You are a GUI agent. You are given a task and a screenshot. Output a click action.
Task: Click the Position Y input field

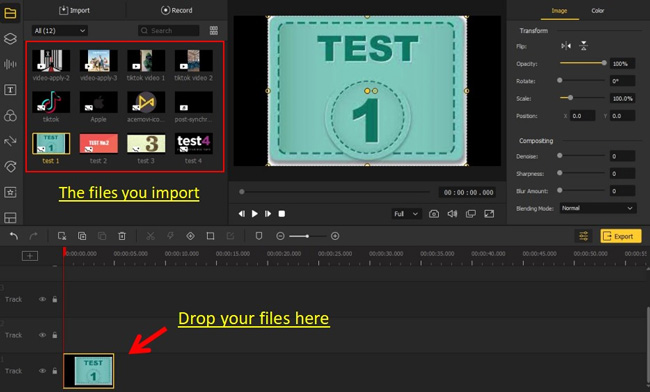[622, 116]
